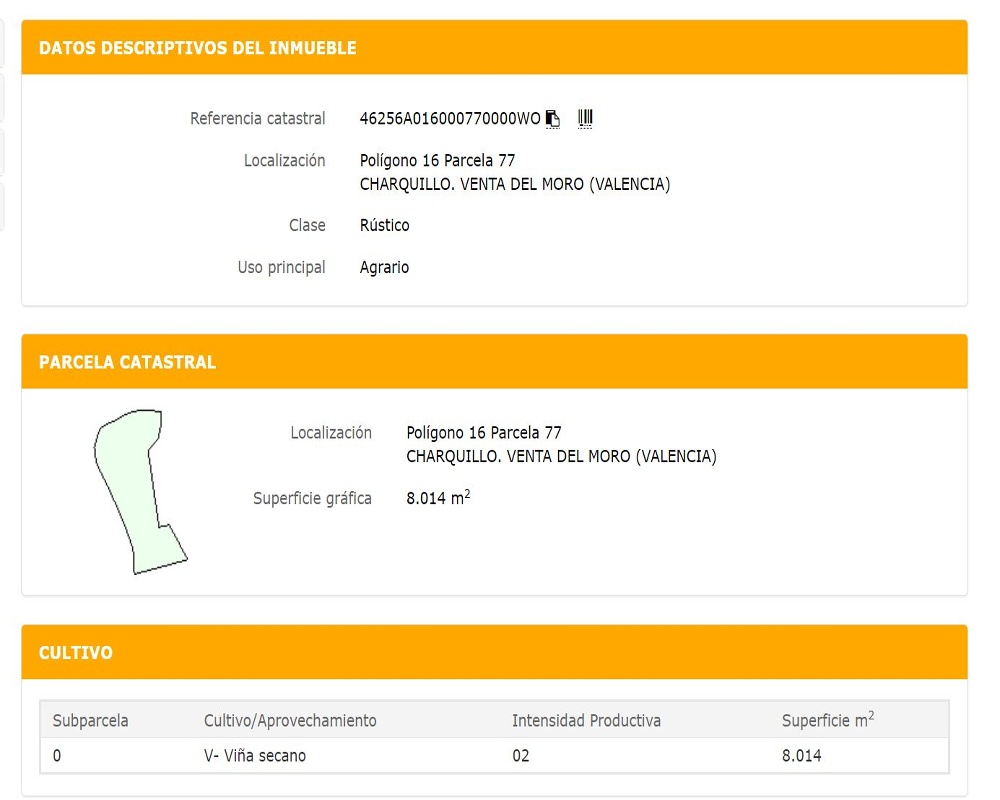Collapse the Datos Descriptivos del Inmueble header
The height and width of the screenshot is (800, 1000).
point(197,48)
